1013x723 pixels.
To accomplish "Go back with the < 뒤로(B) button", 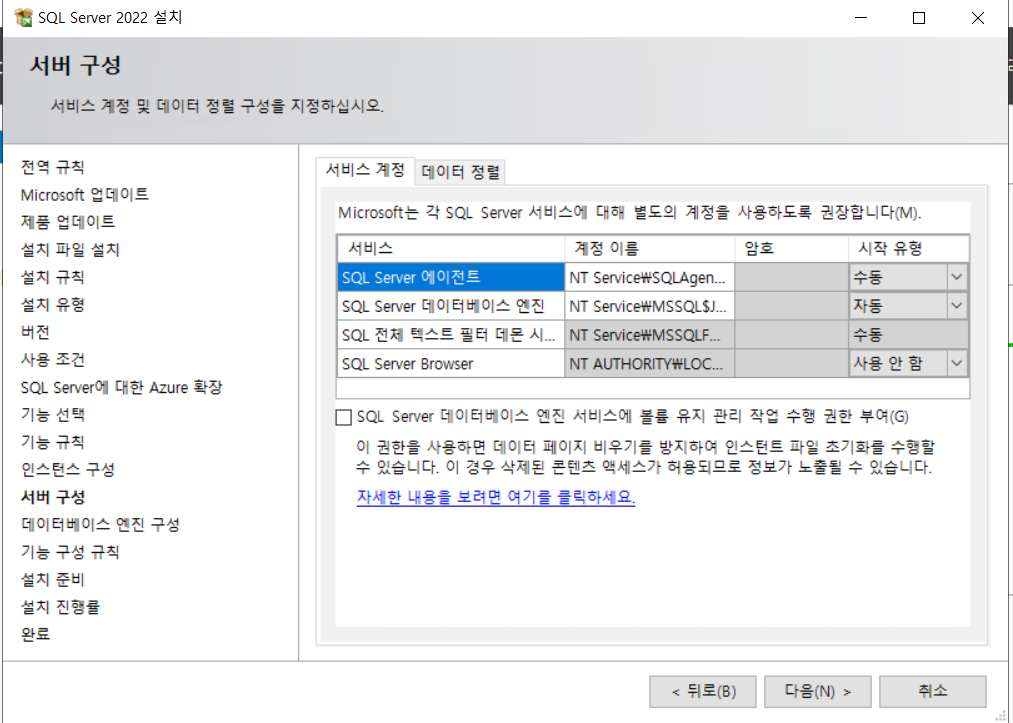I will [702, 691].
